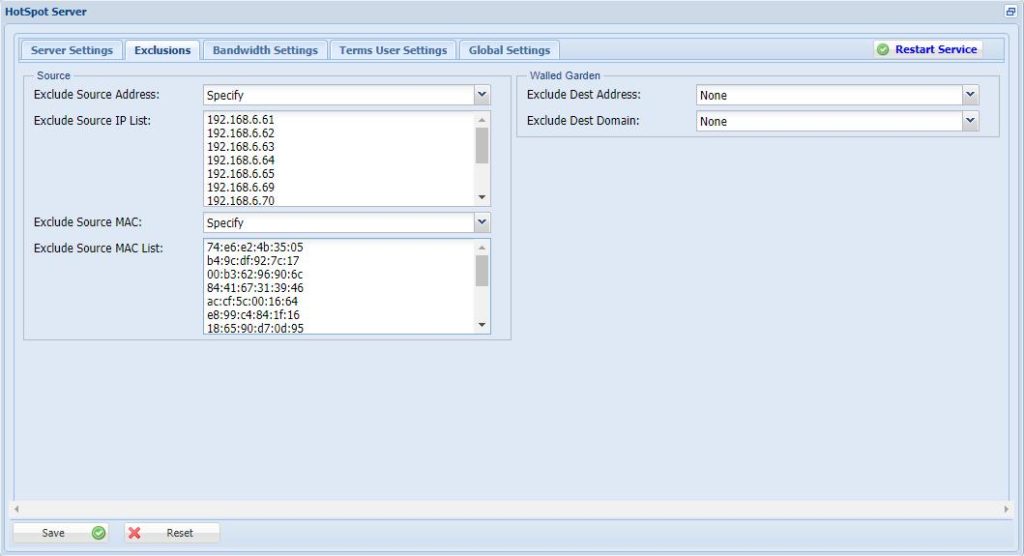1024x556 pixels.
Task: Click the 192.168.6.65 entry in IP list
Action: [241, 173]
